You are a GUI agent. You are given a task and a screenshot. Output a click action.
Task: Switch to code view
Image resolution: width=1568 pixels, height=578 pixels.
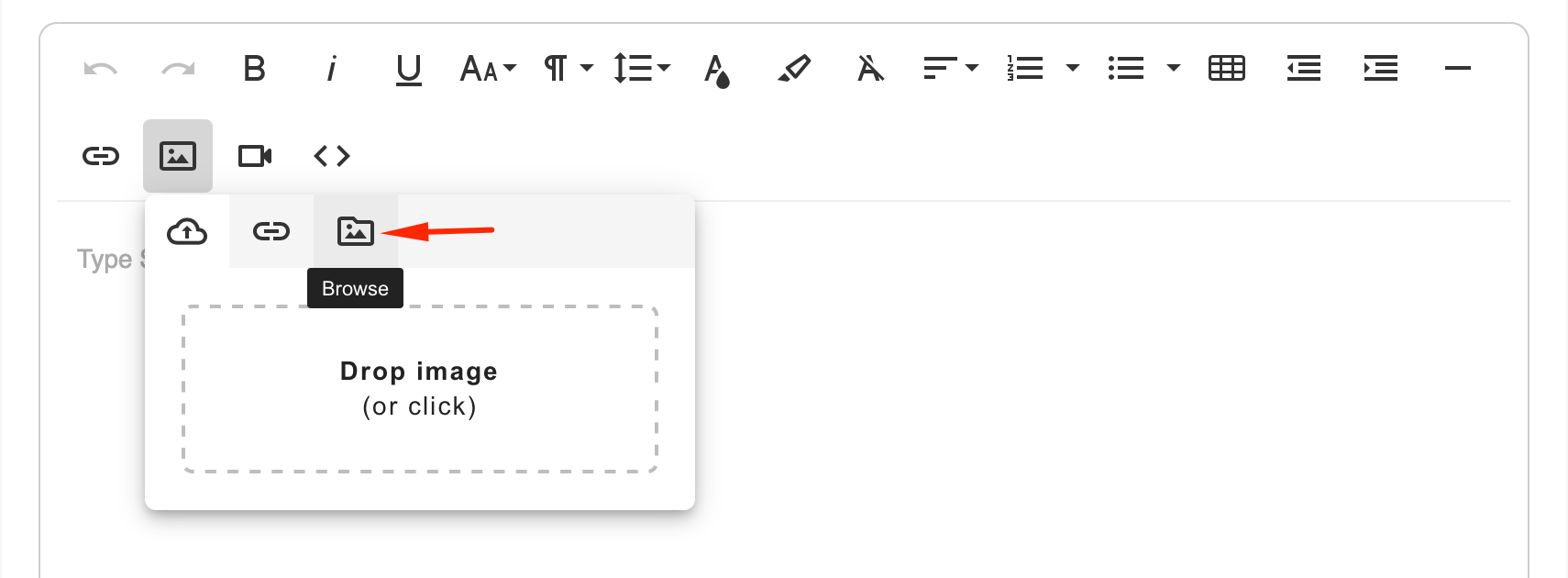tap(332, 156)
